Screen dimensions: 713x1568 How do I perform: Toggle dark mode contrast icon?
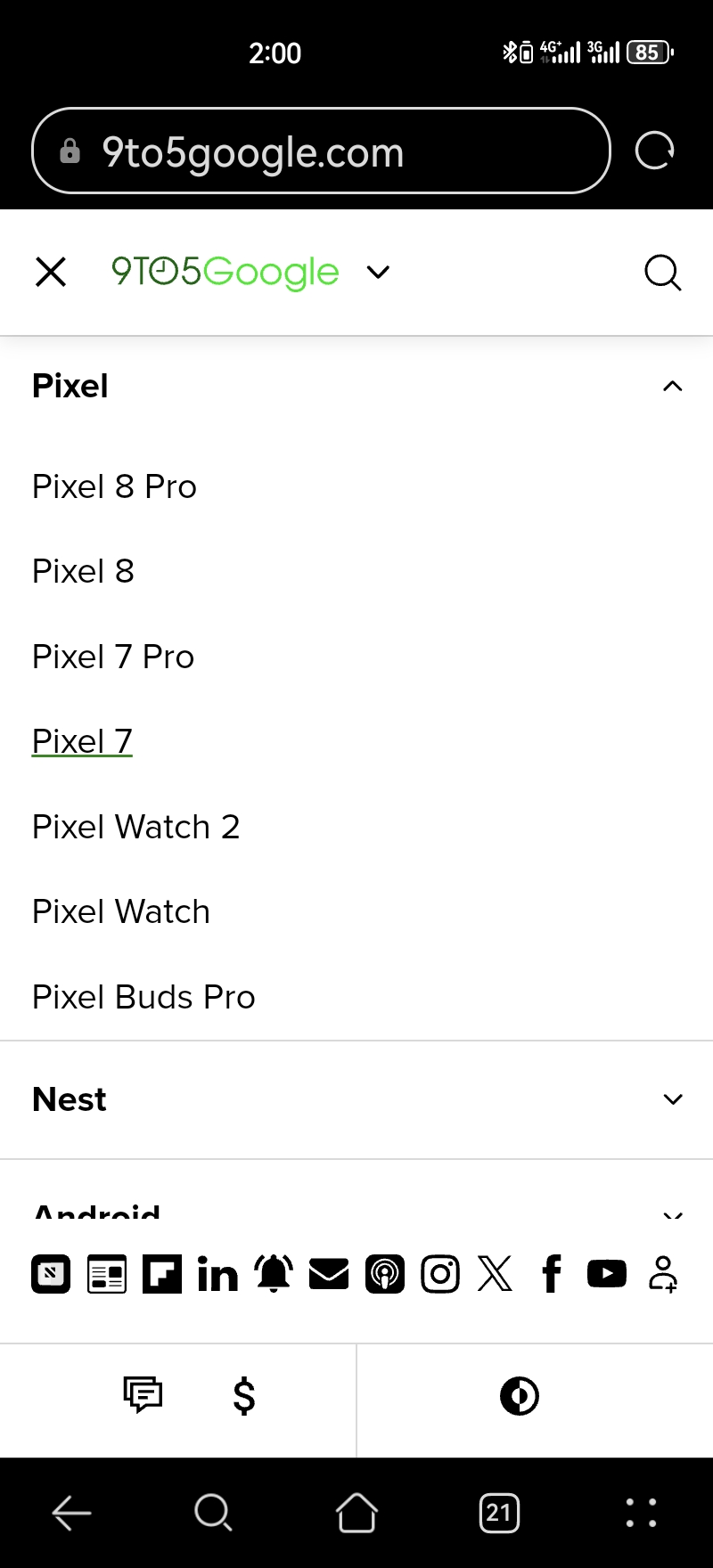520,1396
